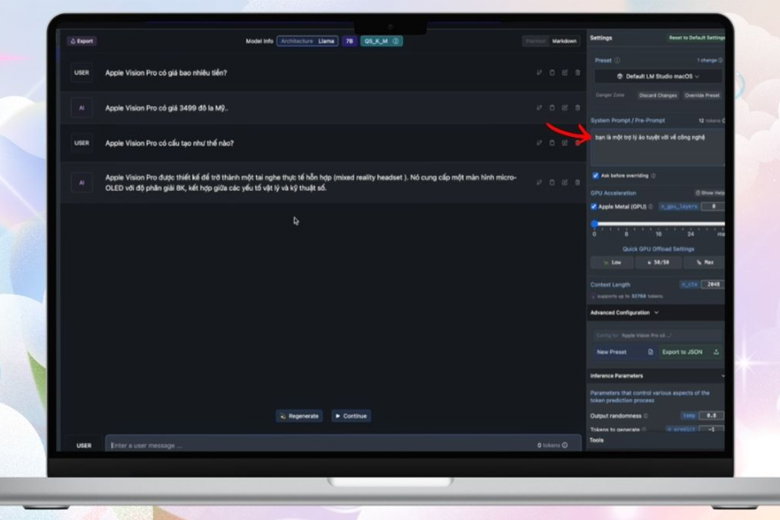Delete the AI reply about mixed reality headset
Screen dimensions: 780x520
(x=578, y=183)
